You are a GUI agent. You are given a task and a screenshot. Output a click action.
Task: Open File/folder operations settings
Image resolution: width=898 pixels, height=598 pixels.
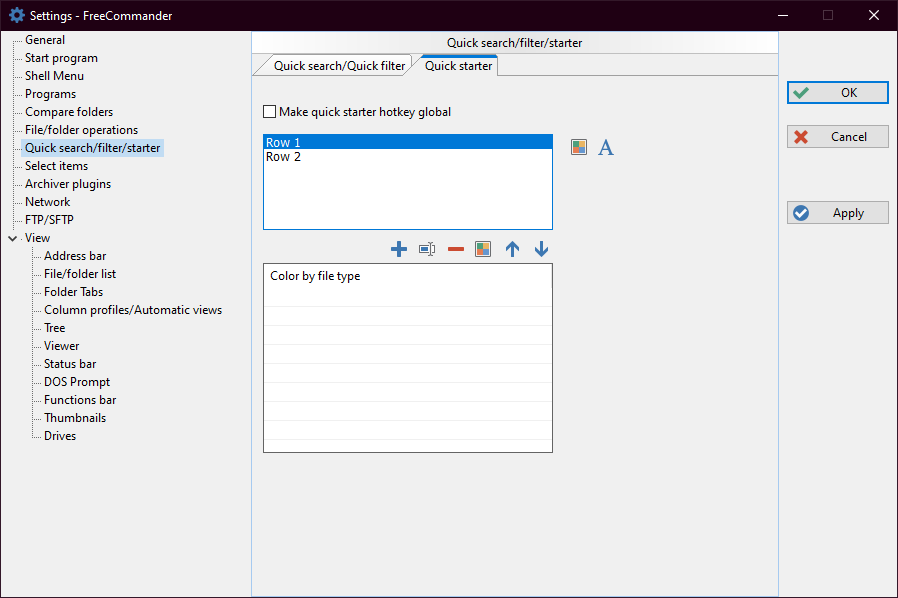[x=81, y=130]
